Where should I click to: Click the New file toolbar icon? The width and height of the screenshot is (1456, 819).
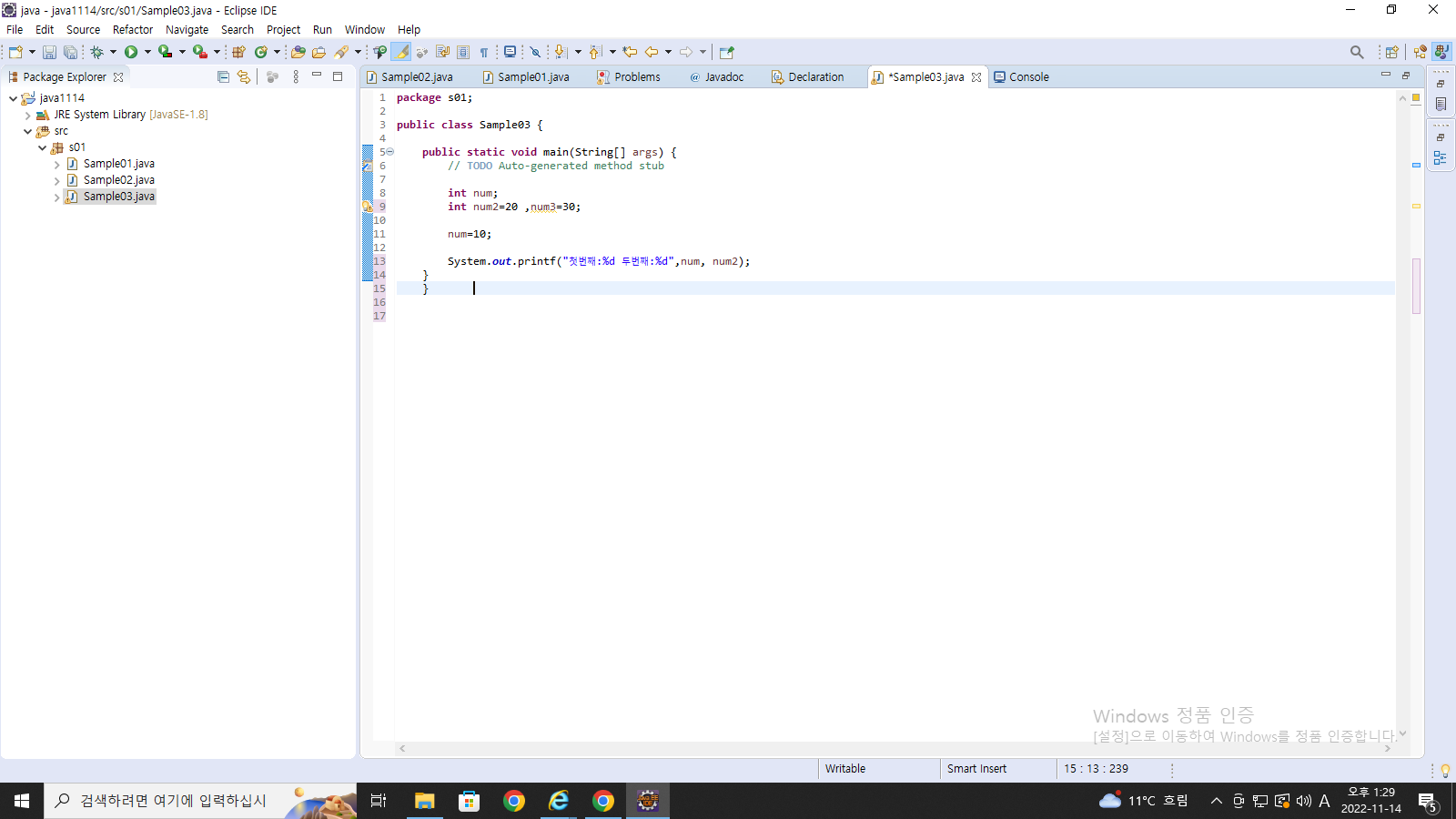(15, 52)
